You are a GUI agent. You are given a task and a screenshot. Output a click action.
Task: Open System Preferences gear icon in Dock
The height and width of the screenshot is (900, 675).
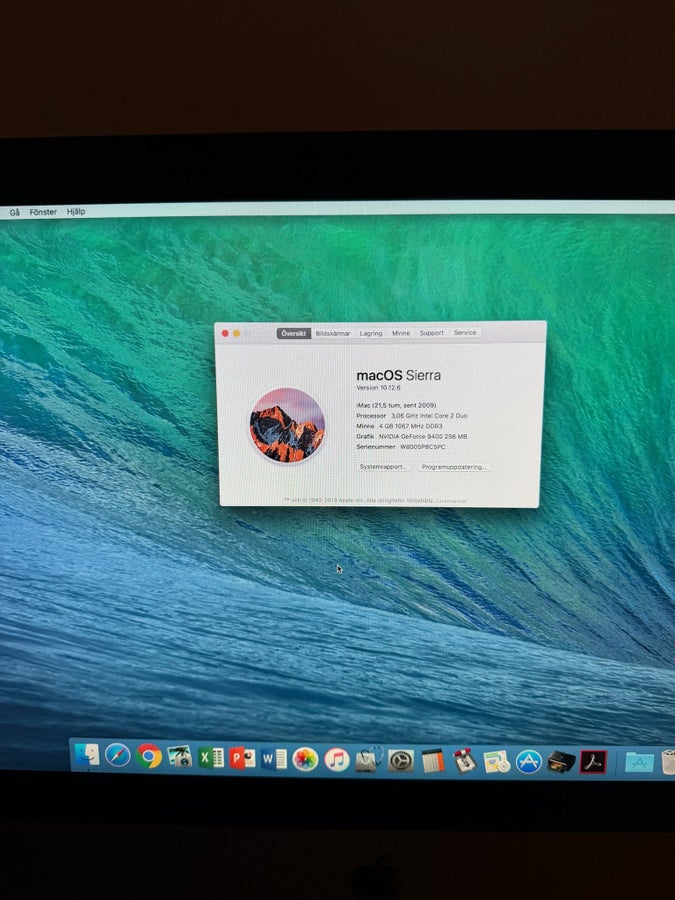click(400, 761)
